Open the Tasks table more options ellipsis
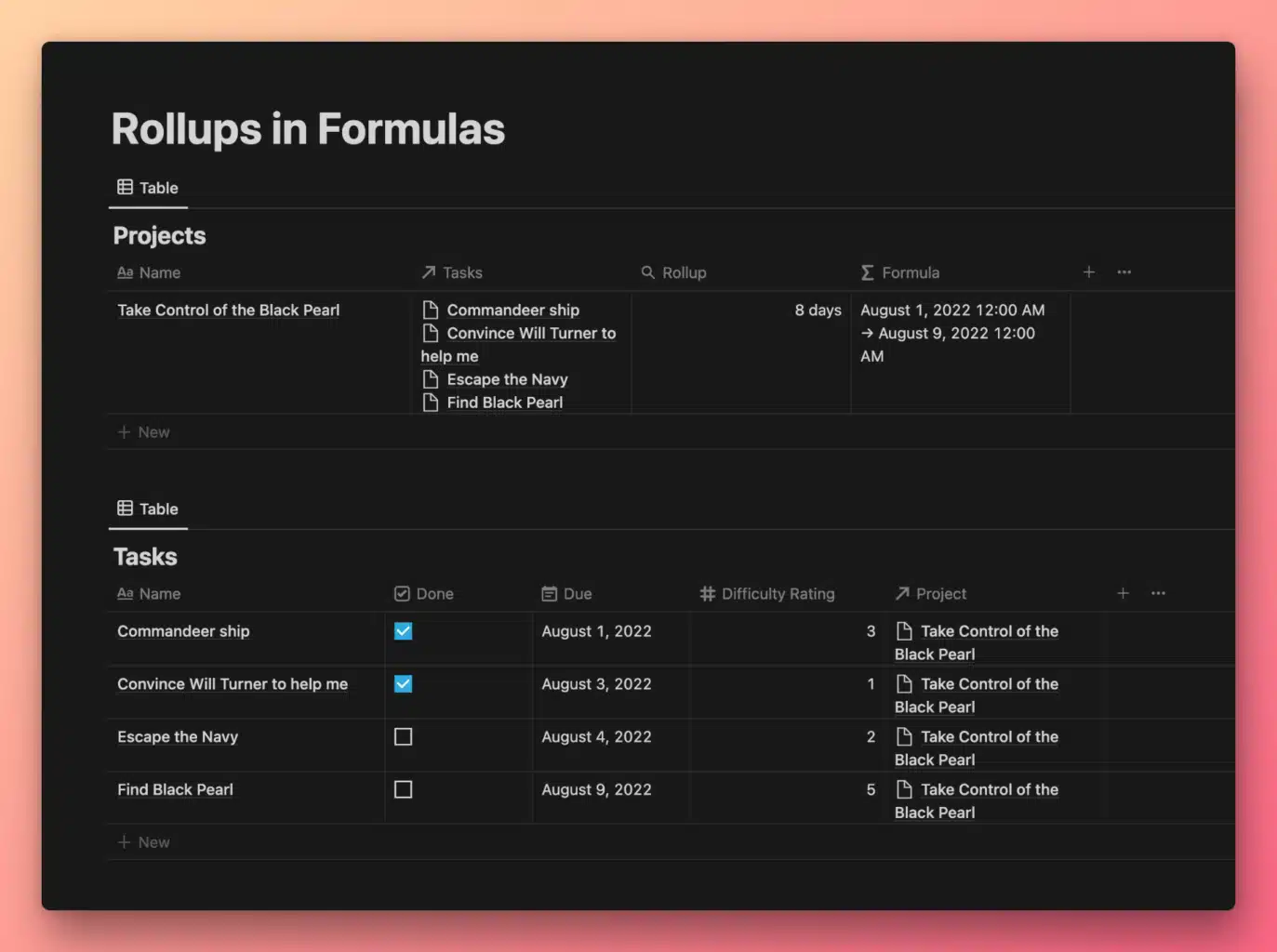 1158,593
